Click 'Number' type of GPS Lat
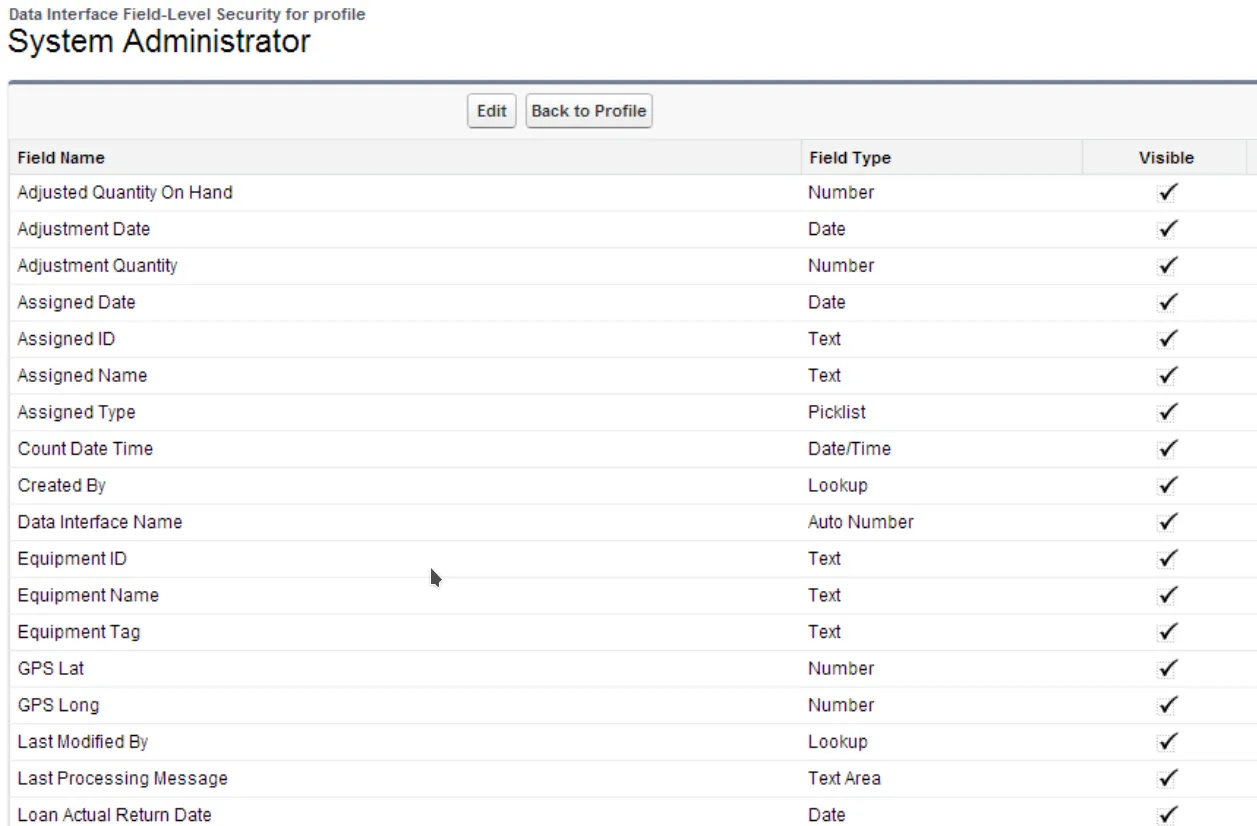1257x826 pixels. [841, 669]
